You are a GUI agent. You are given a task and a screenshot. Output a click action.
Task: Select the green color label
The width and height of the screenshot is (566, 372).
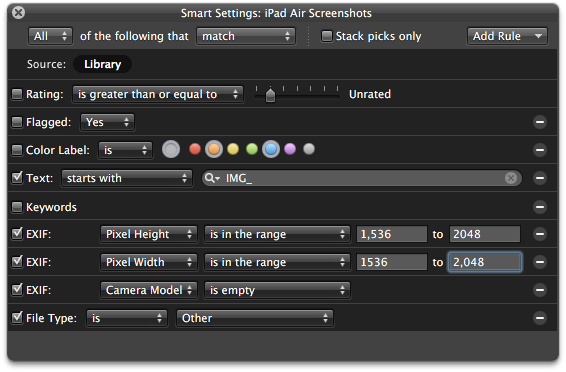(252, 149)
